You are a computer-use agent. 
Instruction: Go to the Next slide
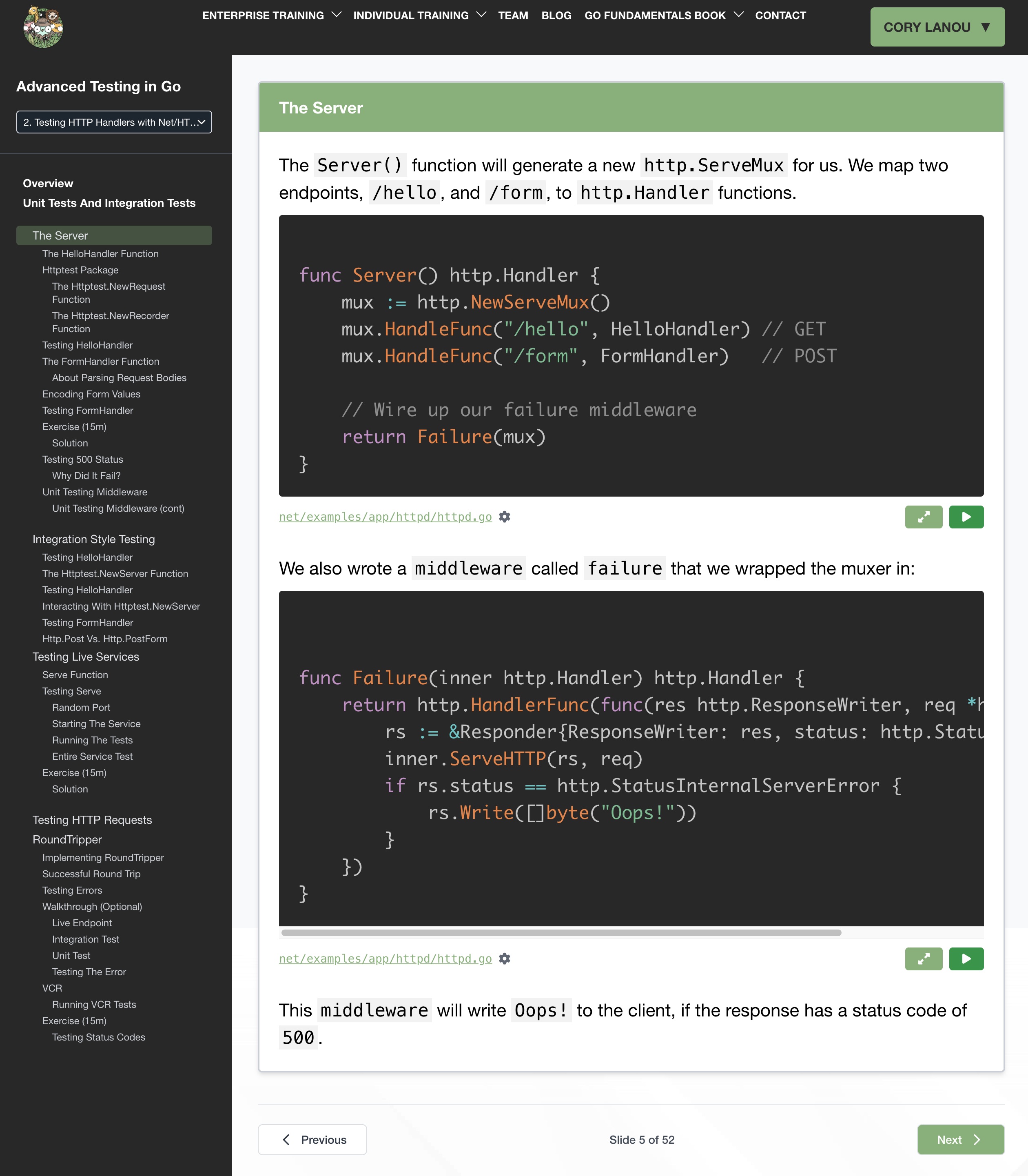pos(960,1139)
